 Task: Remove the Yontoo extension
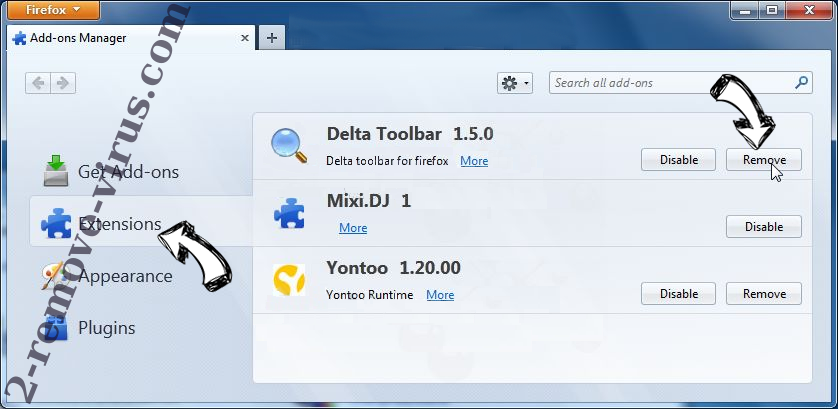coord(763,294)
